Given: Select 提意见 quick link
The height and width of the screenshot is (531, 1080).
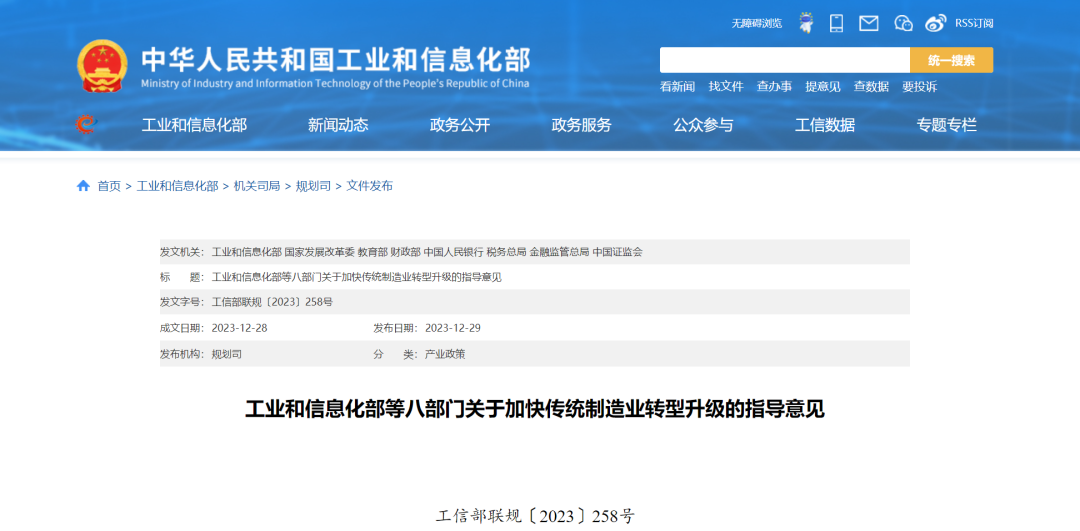Looking at the screenshot, I should tap(823, 87).
